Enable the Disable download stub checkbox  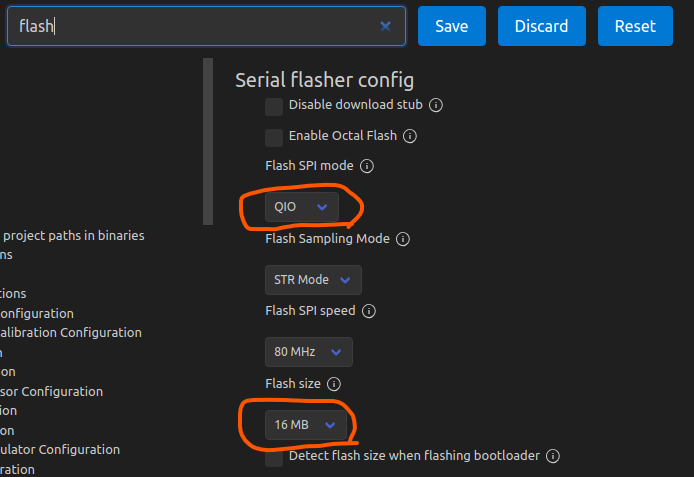(274, 106)
